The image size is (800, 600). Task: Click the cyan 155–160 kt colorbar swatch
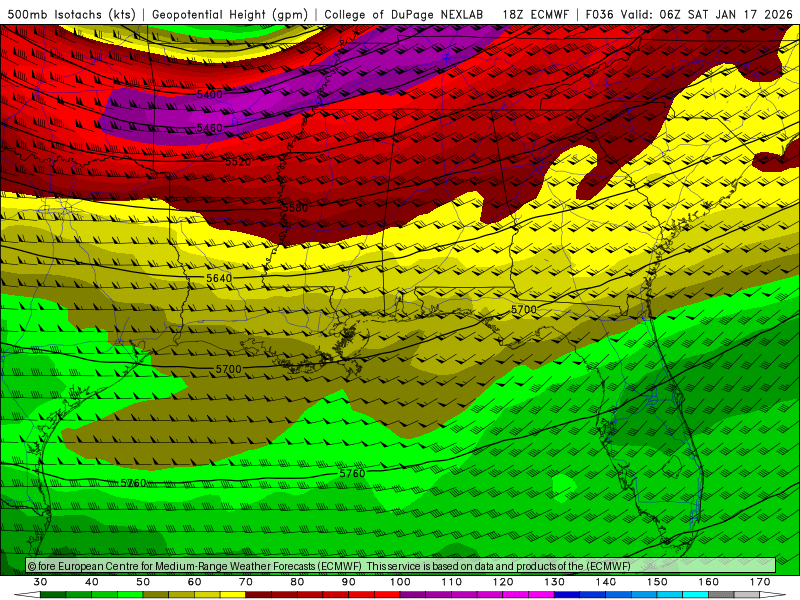(695, 595)
